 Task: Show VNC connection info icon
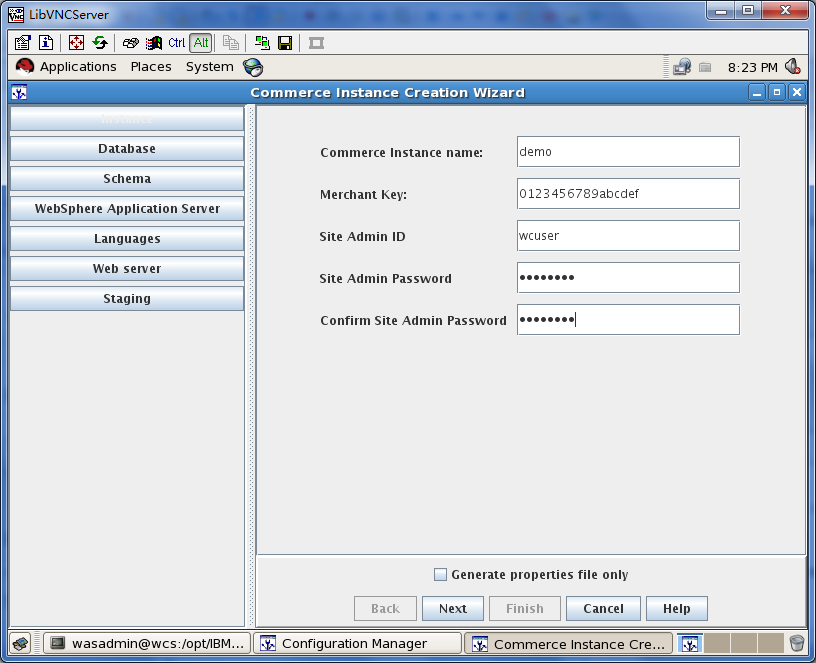pos(46,43)
